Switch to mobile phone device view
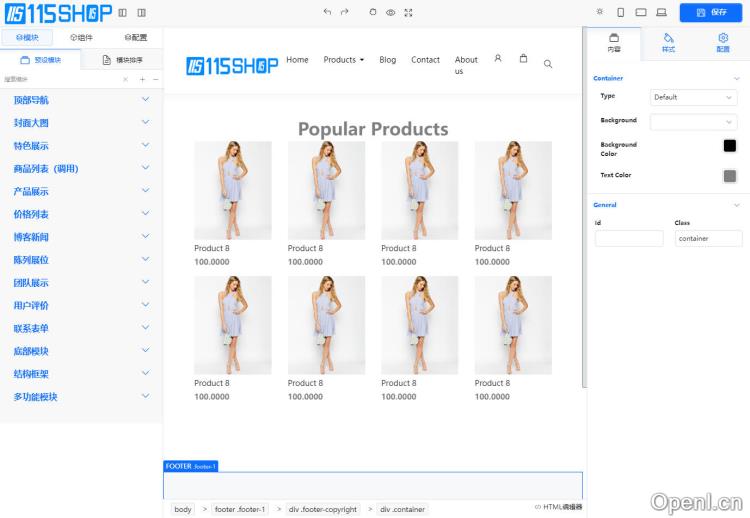The height and width of the screenshot is (518, 750). 621,12
